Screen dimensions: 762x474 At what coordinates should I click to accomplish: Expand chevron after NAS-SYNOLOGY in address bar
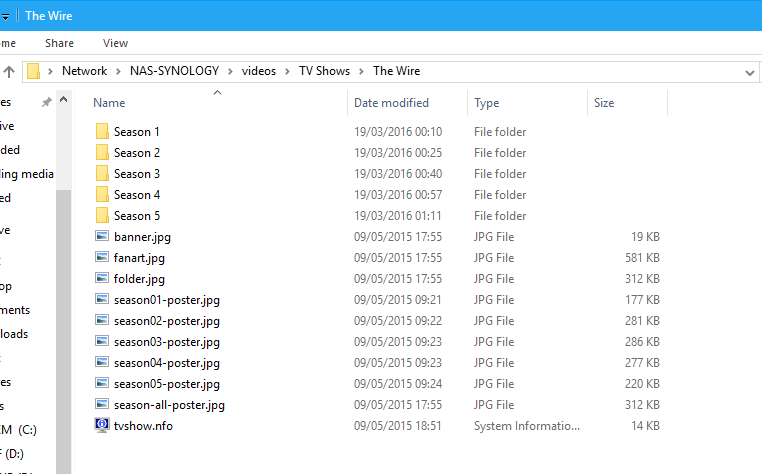(x=230, y=71)
